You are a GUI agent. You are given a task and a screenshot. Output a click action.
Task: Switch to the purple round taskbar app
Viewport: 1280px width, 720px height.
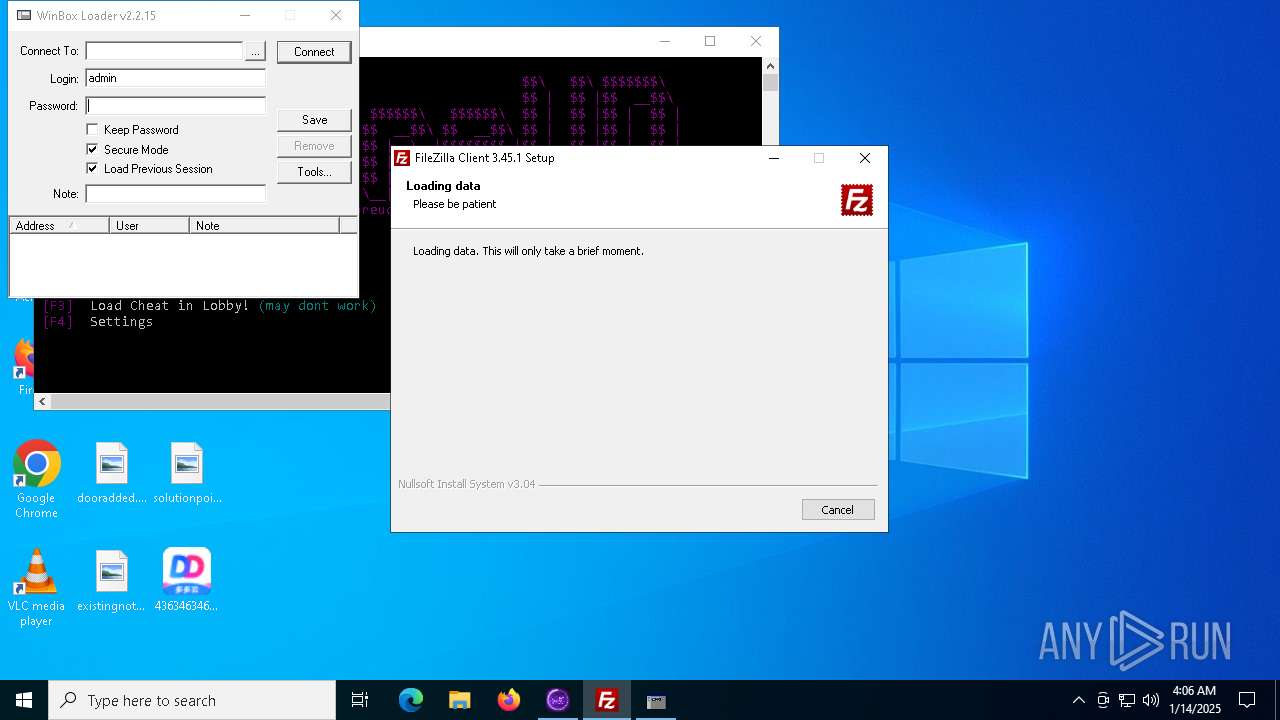point(558,700)
